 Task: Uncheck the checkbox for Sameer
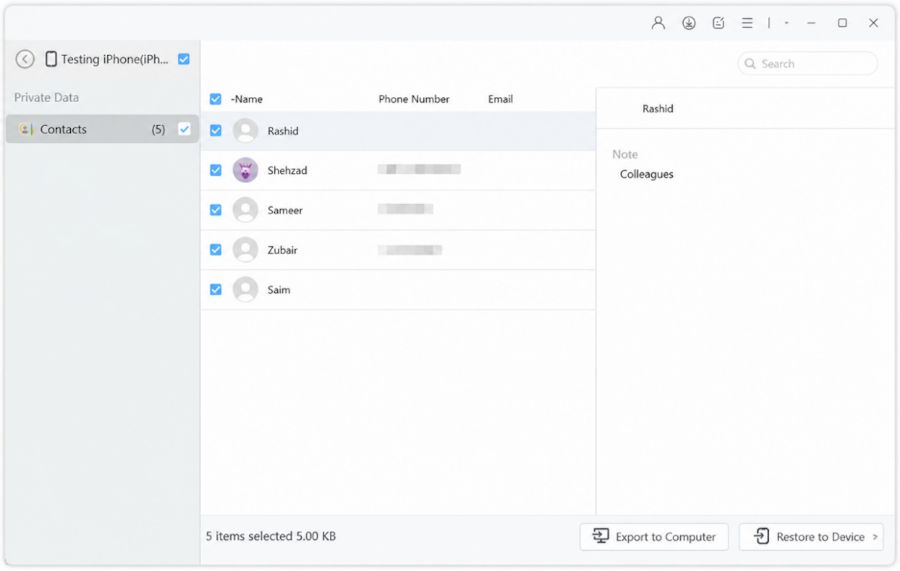point(215,210)
